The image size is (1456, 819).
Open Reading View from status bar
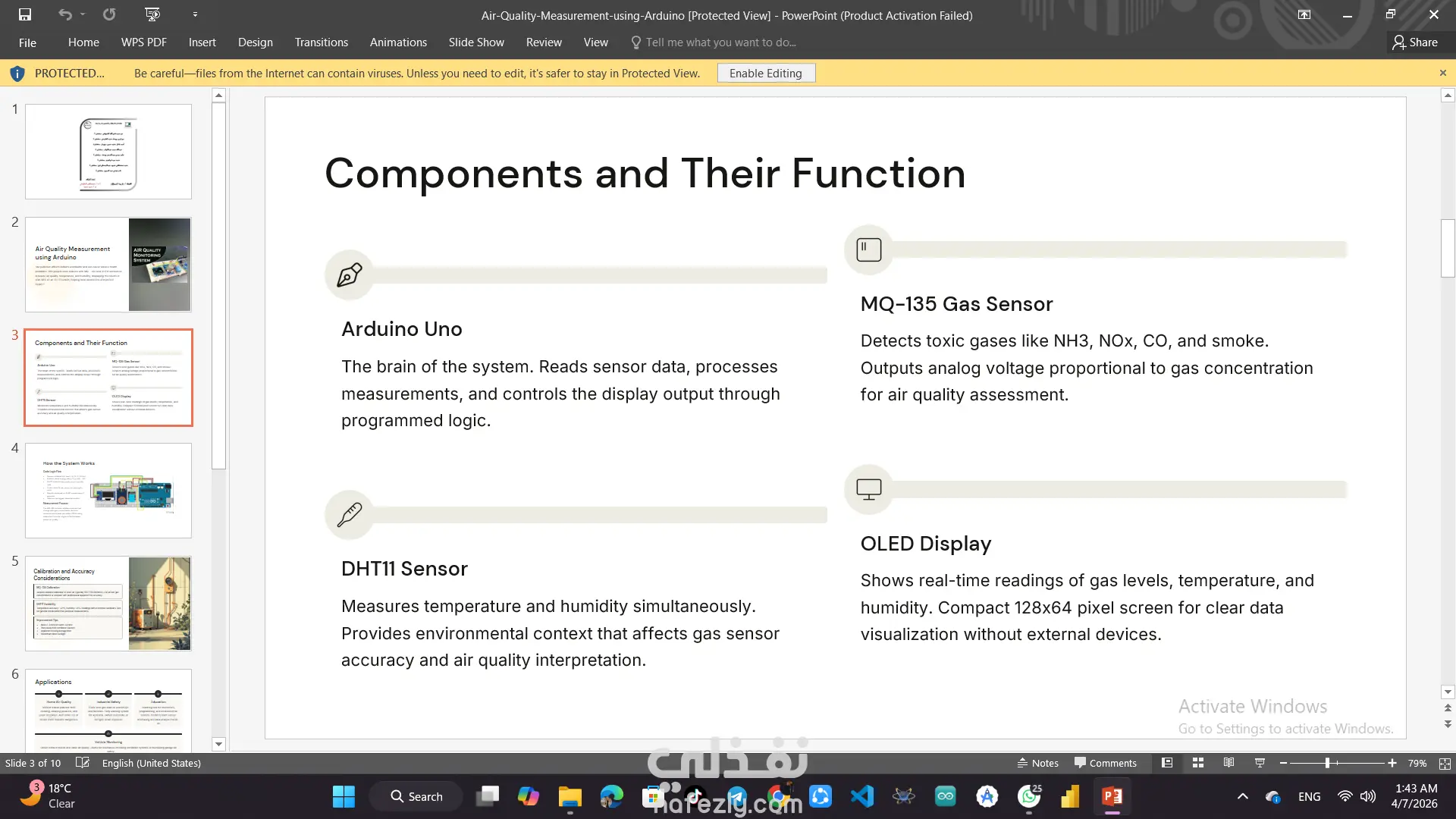[1228, 763]
